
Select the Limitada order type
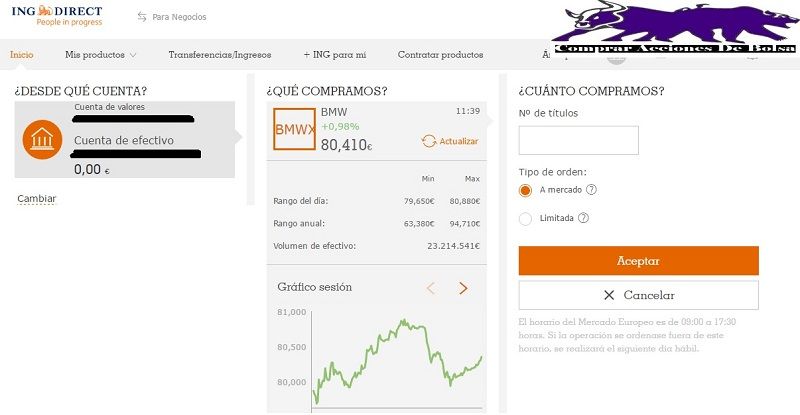pyautogui.click(x=525, y=219)
